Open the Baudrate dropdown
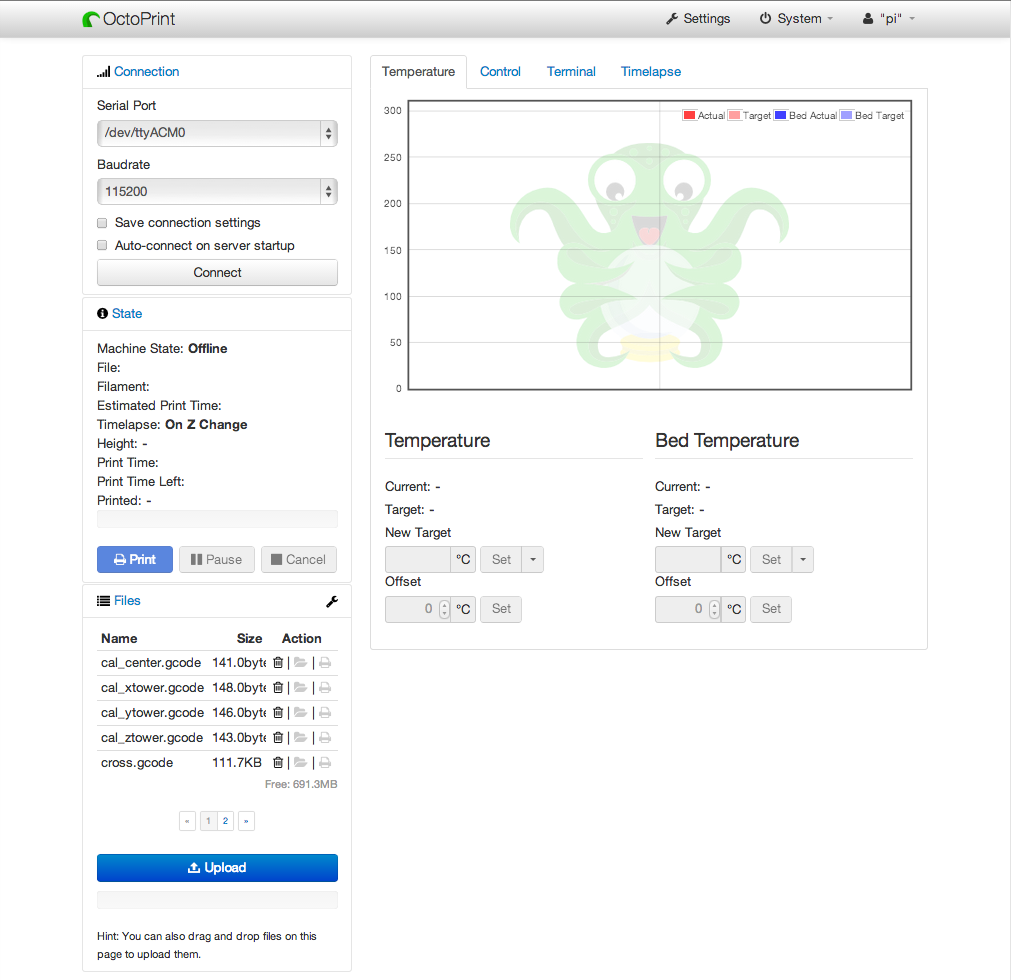Screen dimensions: 1011x980 (217, 191)
